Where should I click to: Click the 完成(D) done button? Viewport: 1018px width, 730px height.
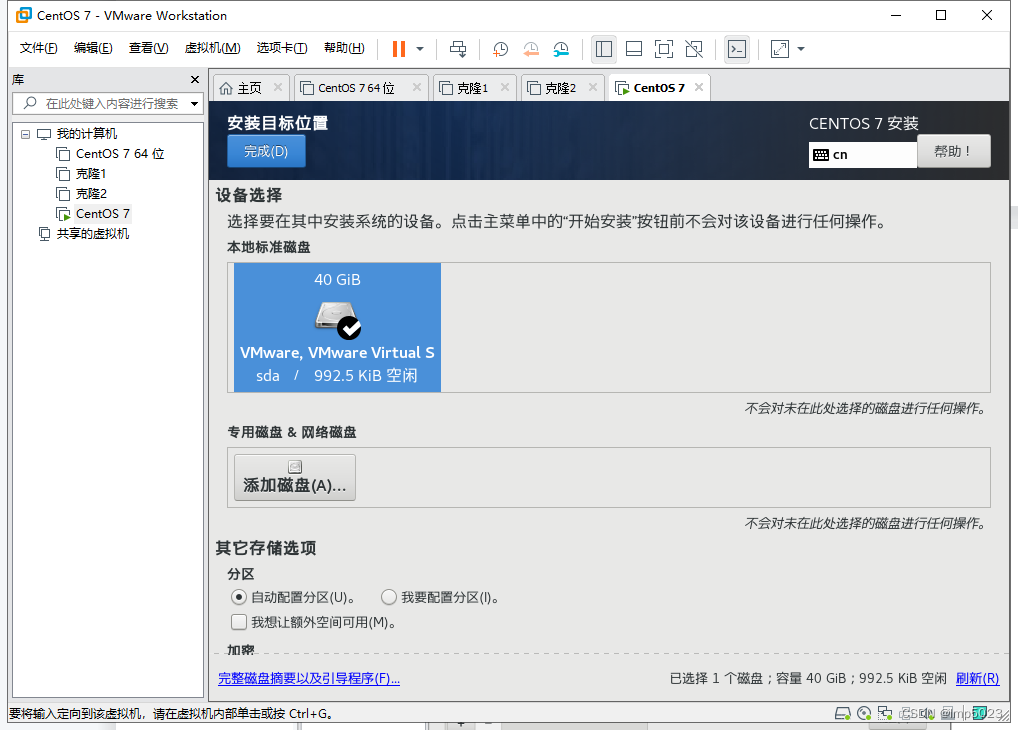(x=266, y=151)
